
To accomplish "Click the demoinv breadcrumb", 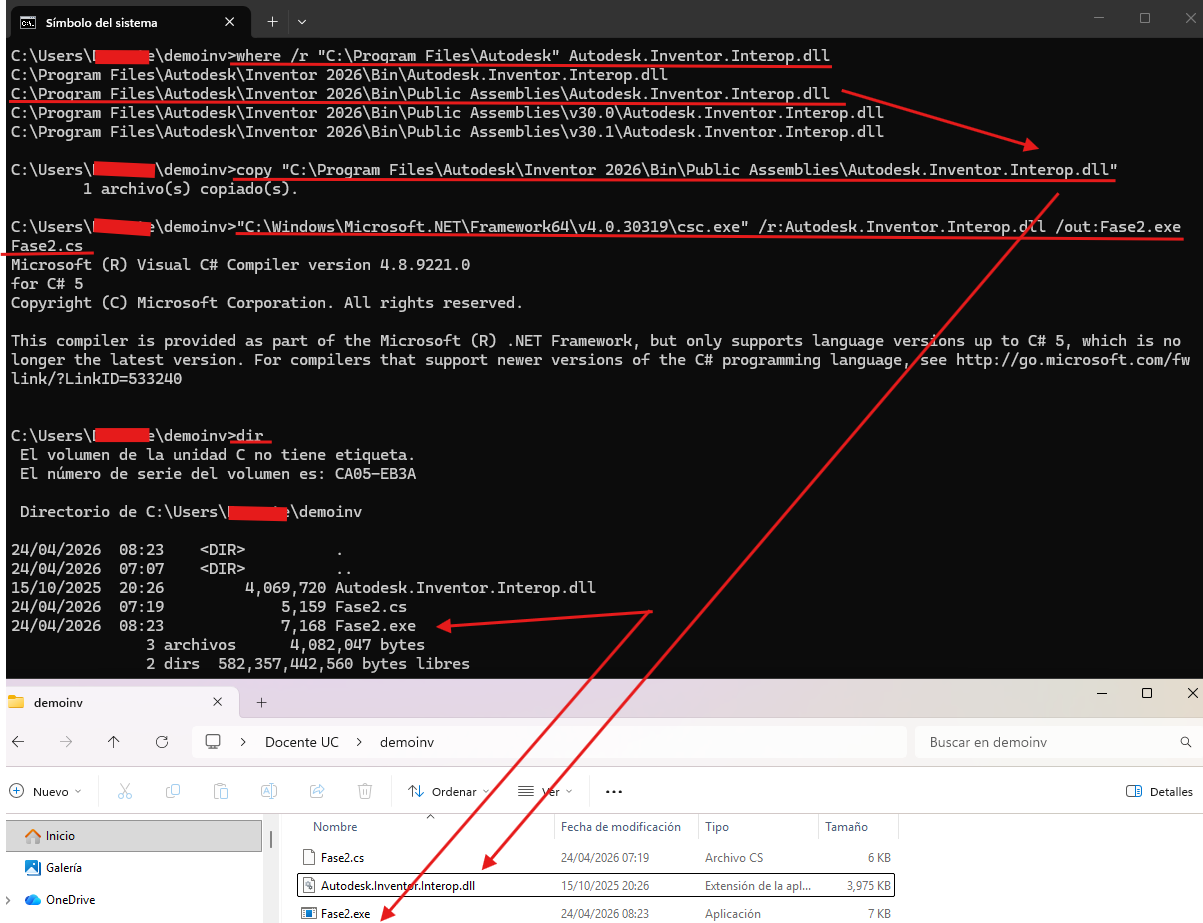I will pyautogui.click(x=407, y=742).
